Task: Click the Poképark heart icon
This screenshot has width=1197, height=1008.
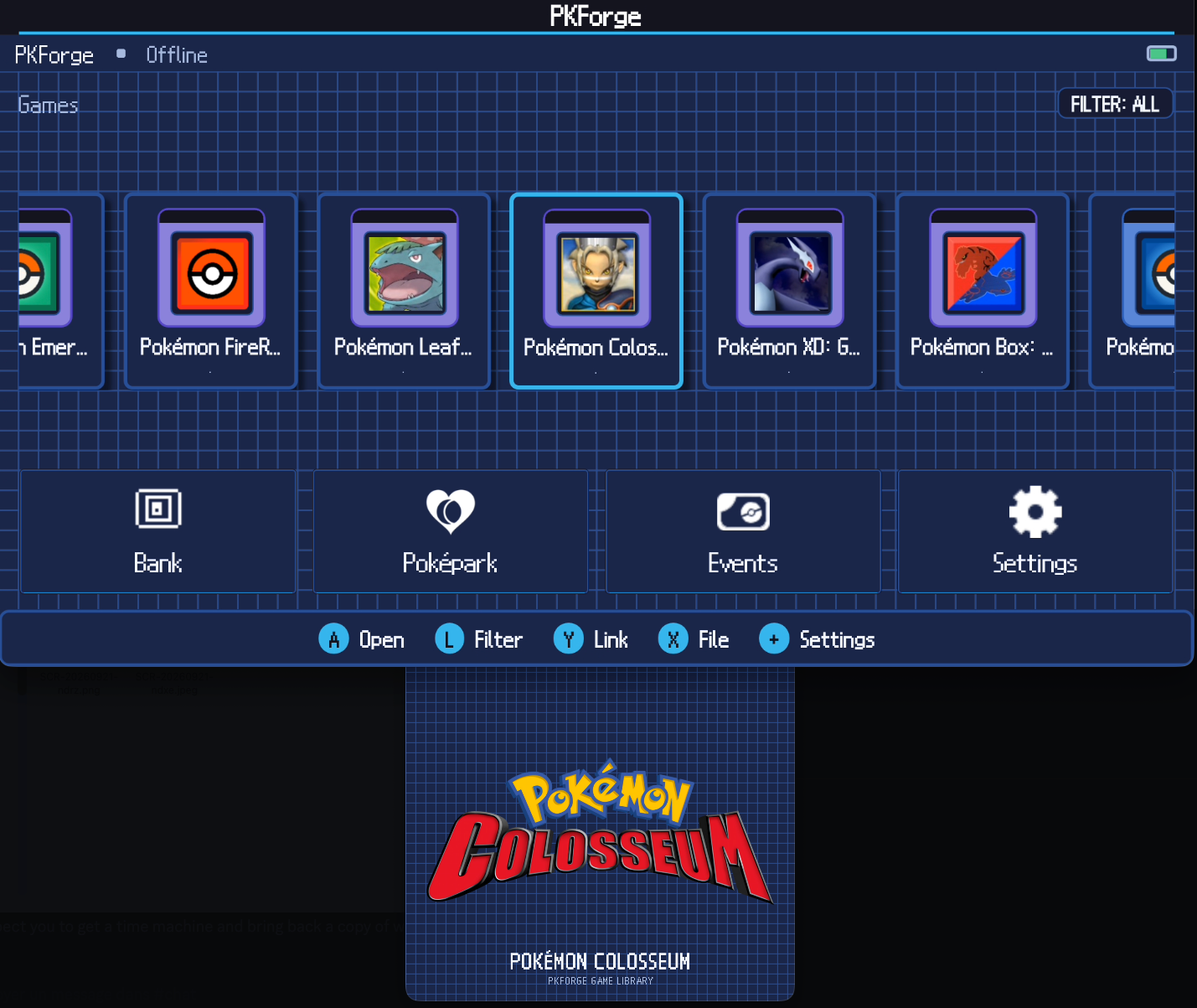Action: point(451,511)
